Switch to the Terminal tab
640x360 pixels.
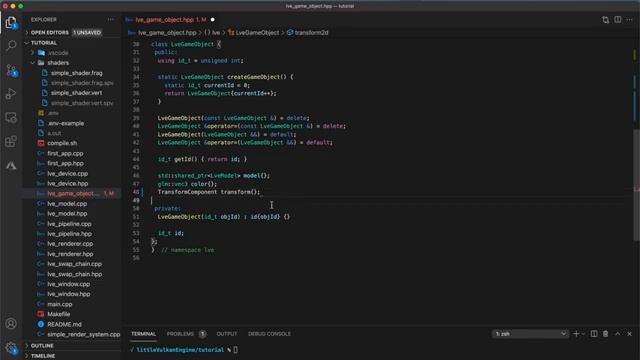[x=143, y=334]
